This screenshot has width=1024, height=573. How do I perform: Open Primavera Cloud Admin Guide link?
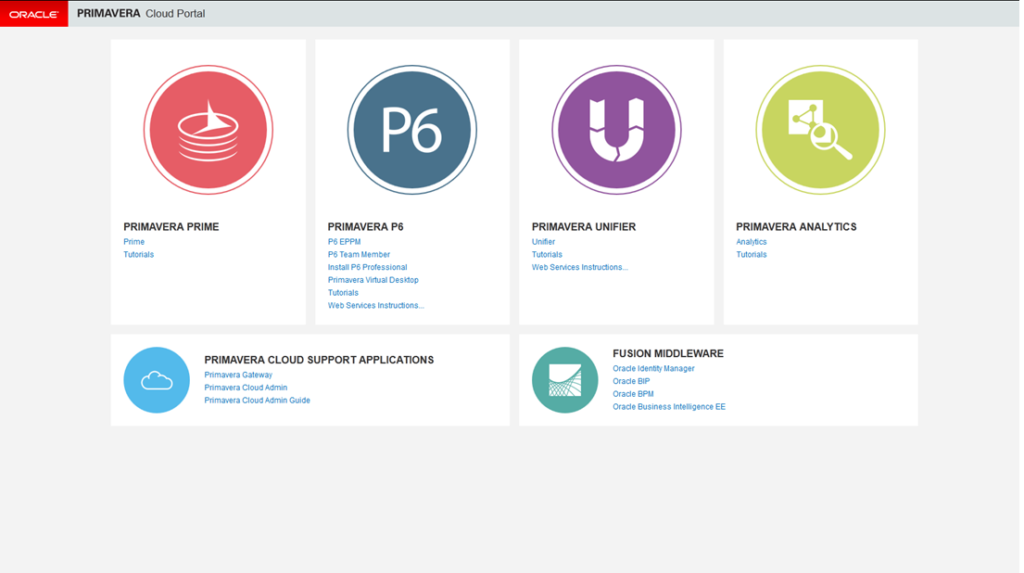(x=257, y=401)
